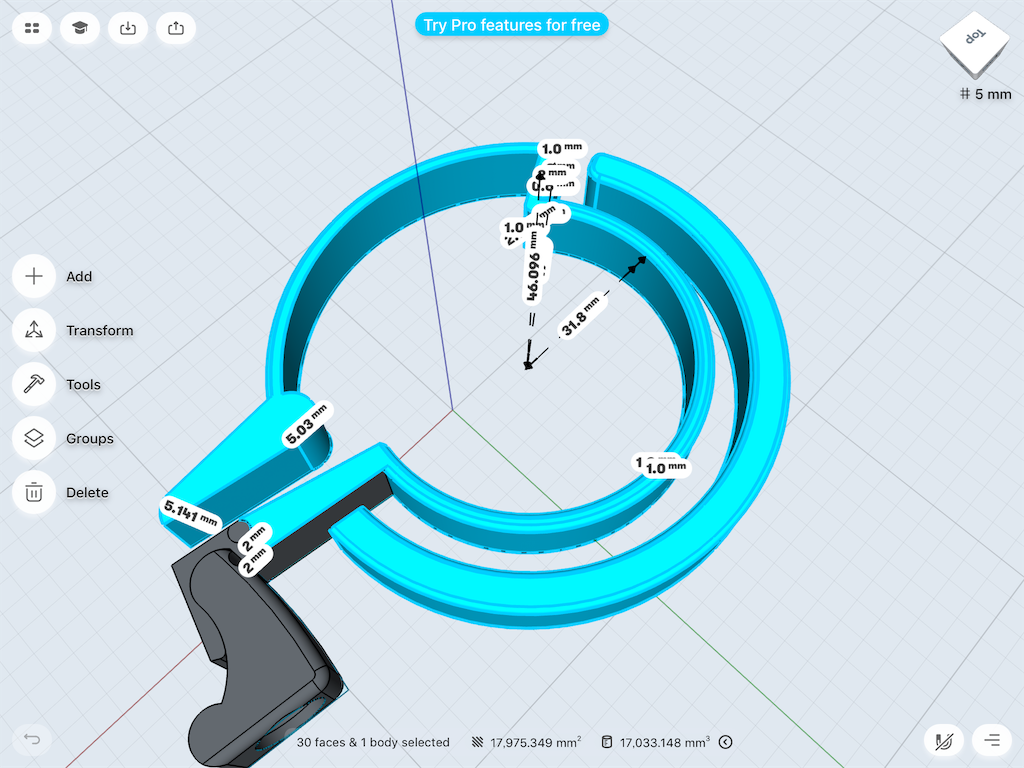This screenshot has height=768, width=1024.
Task: Click the import download icon
Action: click(128, 28)
